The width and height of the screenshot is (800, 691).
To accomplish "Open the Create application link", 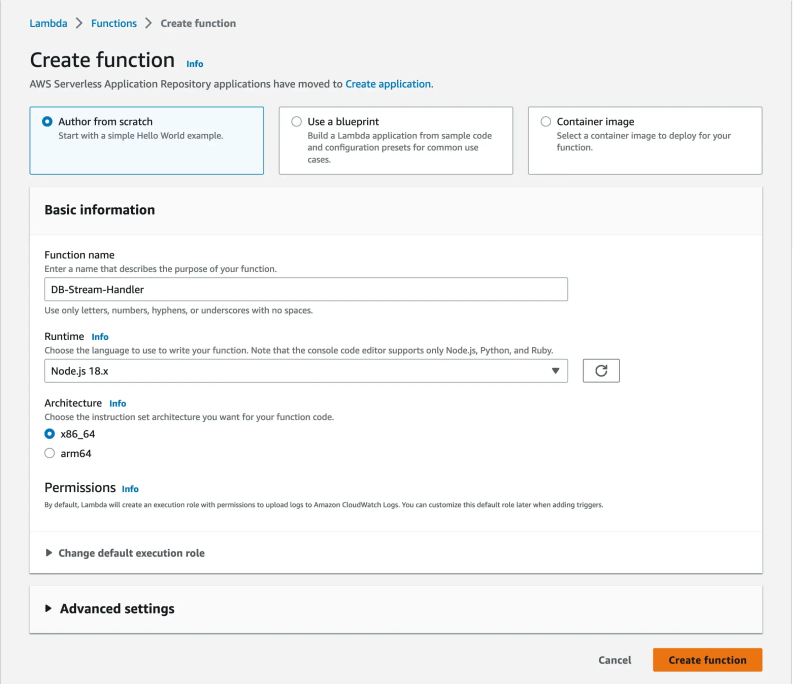I will (x=388, y=84).
